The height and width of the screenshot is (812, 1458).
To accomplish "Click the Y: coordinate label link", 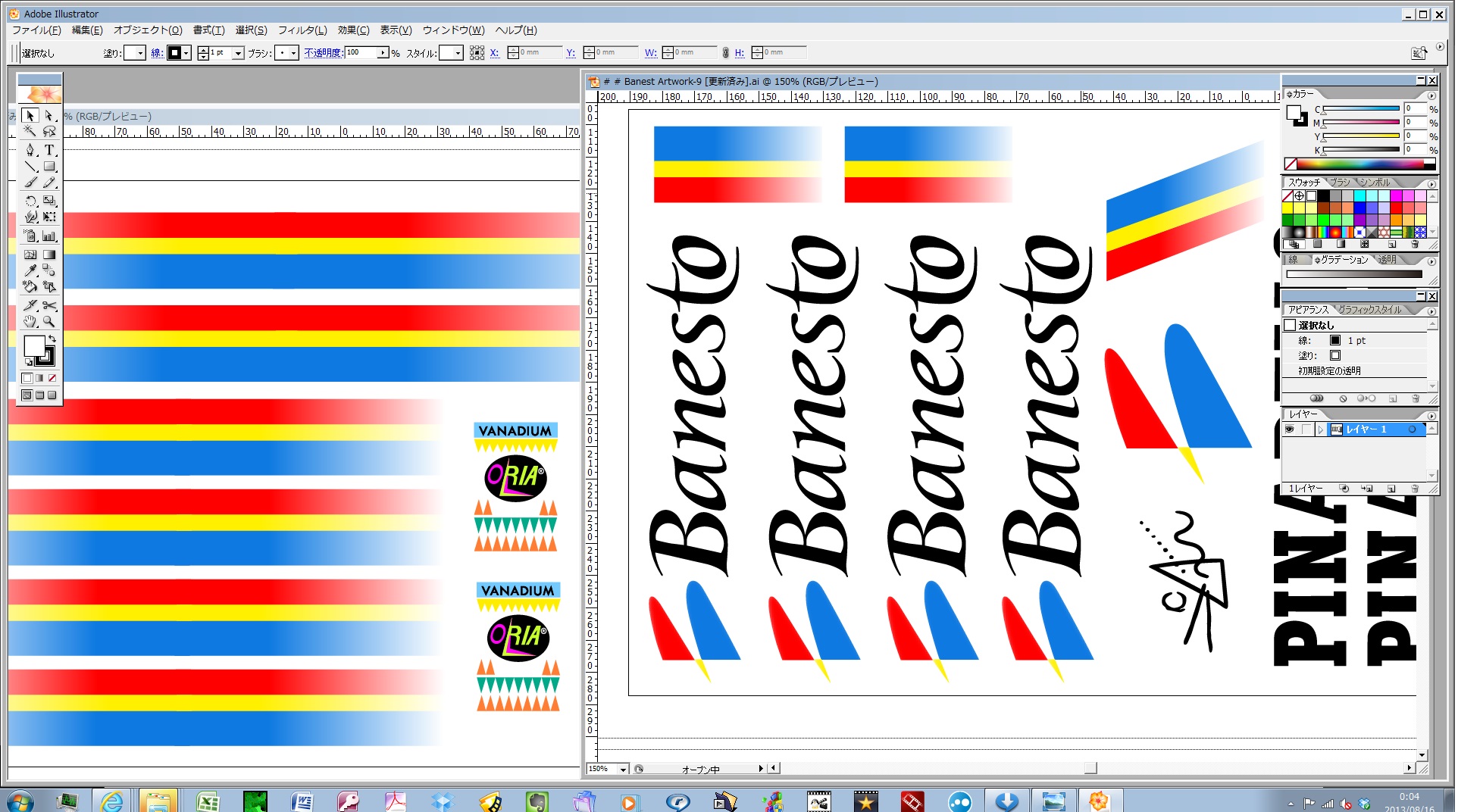I will click(x=571, y=53).
